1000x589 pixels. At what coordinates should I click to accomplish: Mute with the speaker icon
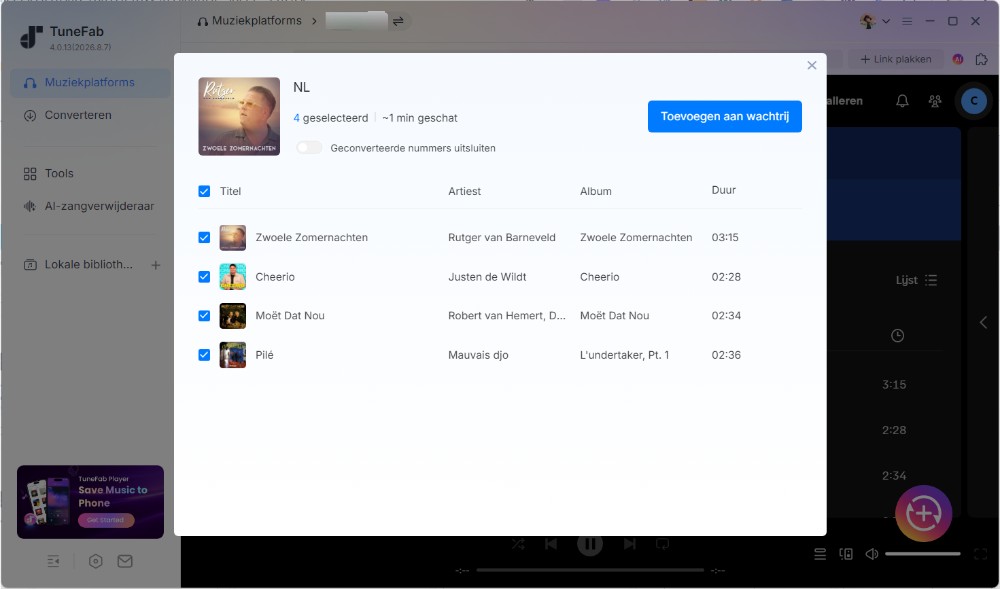pyautogui.click(x=872, y=554)
